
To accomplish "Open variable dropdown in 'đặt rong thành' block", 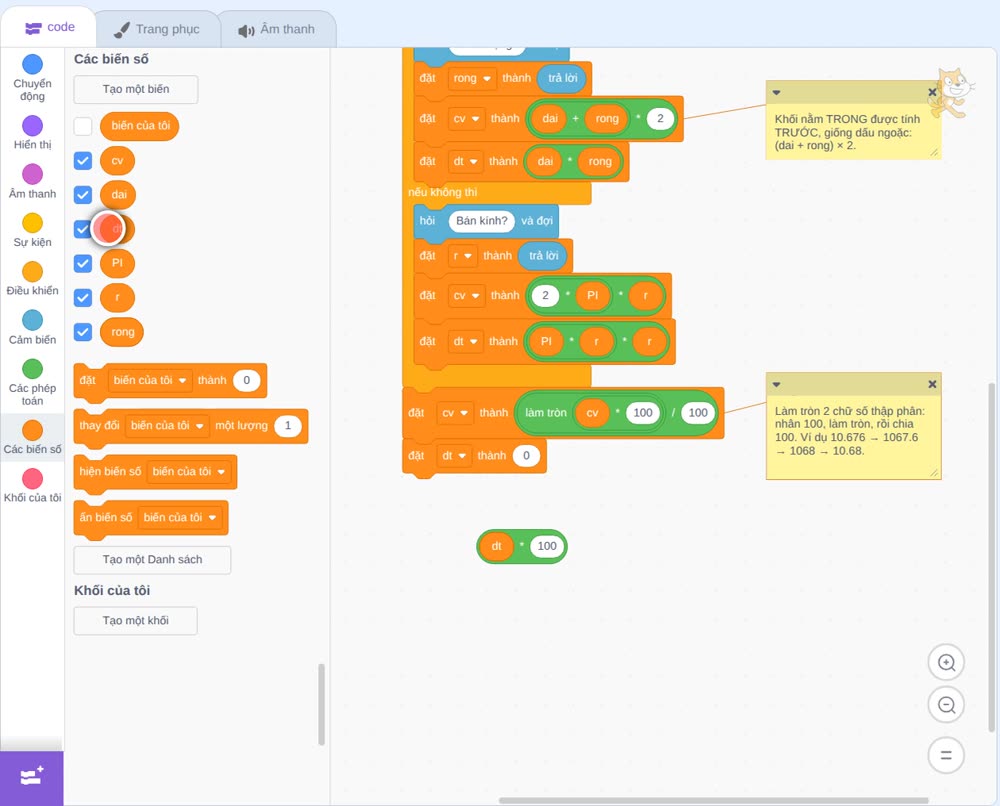I will tap(471, 78).
